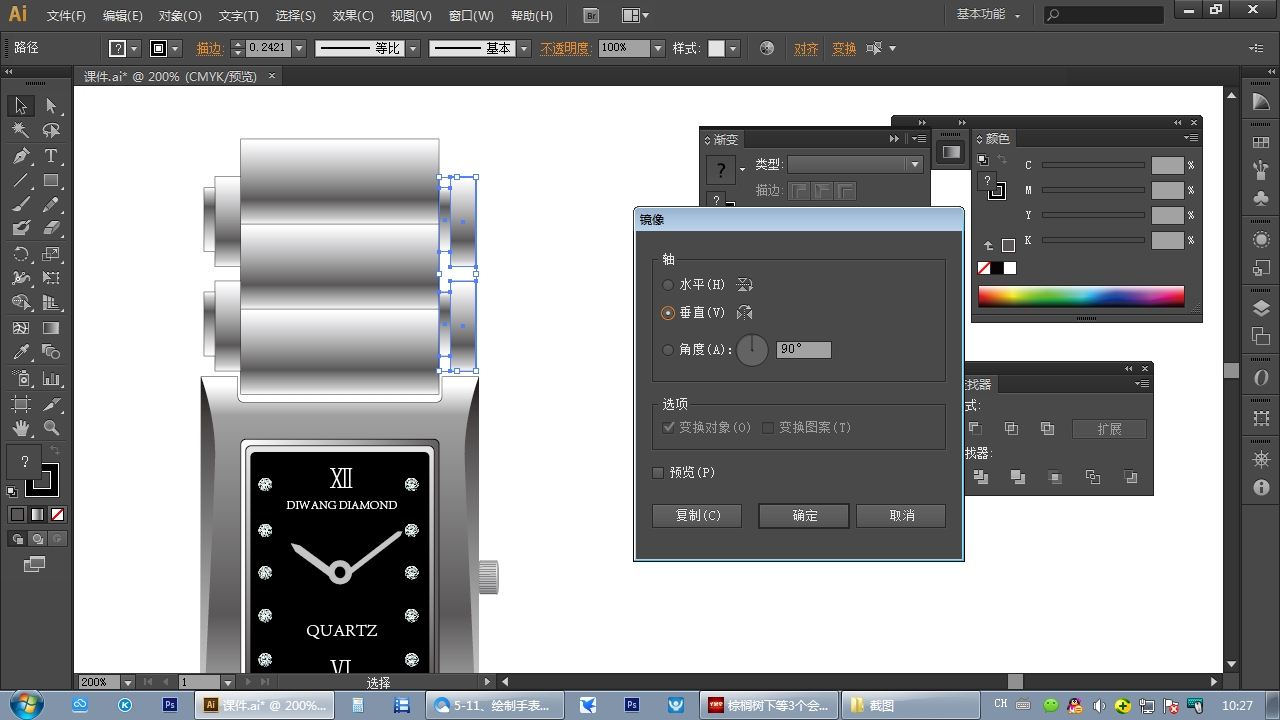This screenshot has width=1280, height=720.
Task: Select the Gradient tool in toolbox
Action: point(52,328)
